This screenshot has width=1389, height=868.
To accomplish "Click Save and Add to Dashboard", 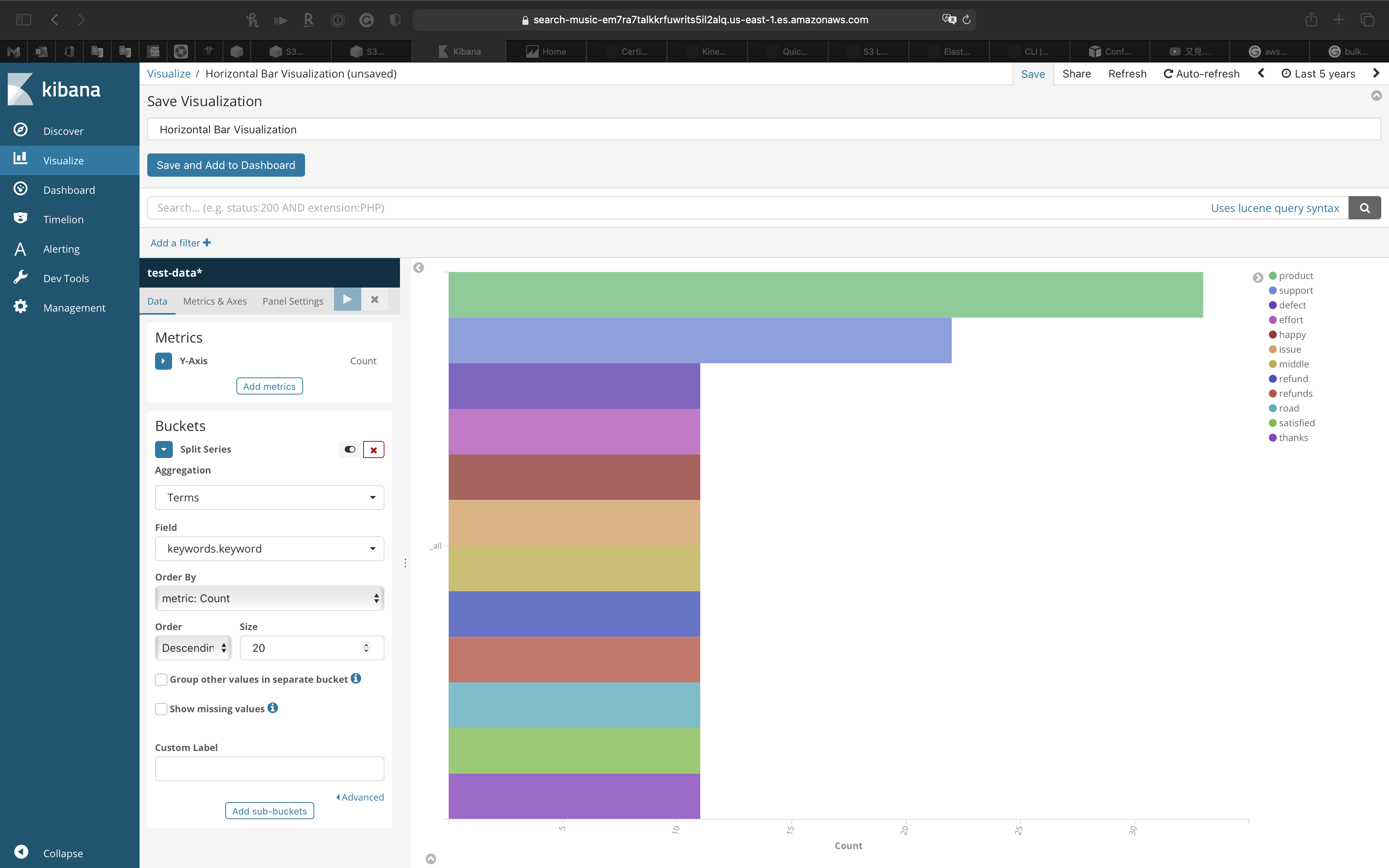I will pyautogui.click(x=226, y=165).
